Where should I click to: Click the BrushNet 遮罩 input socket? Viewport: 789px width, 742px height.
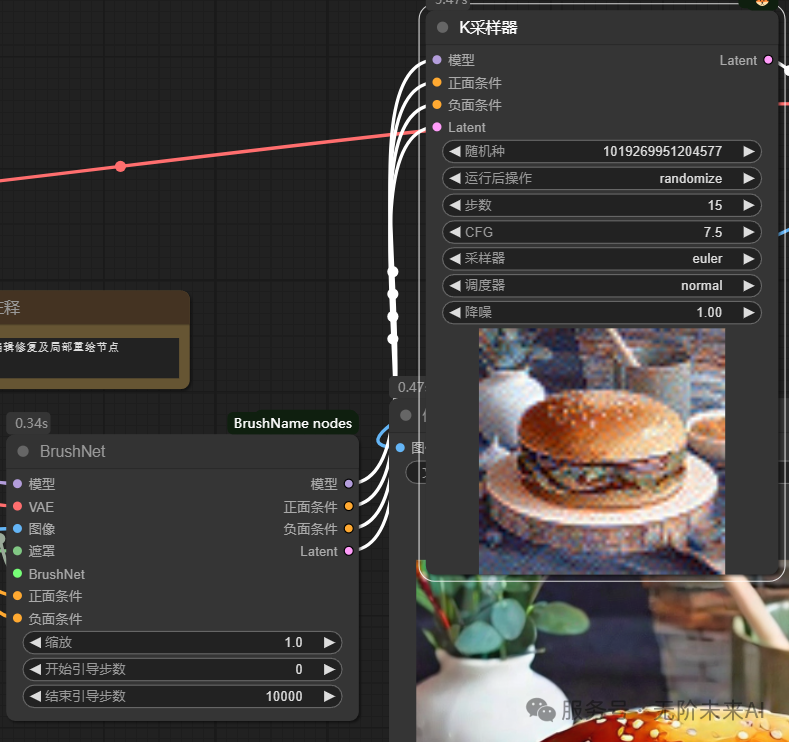pos(17,551)
